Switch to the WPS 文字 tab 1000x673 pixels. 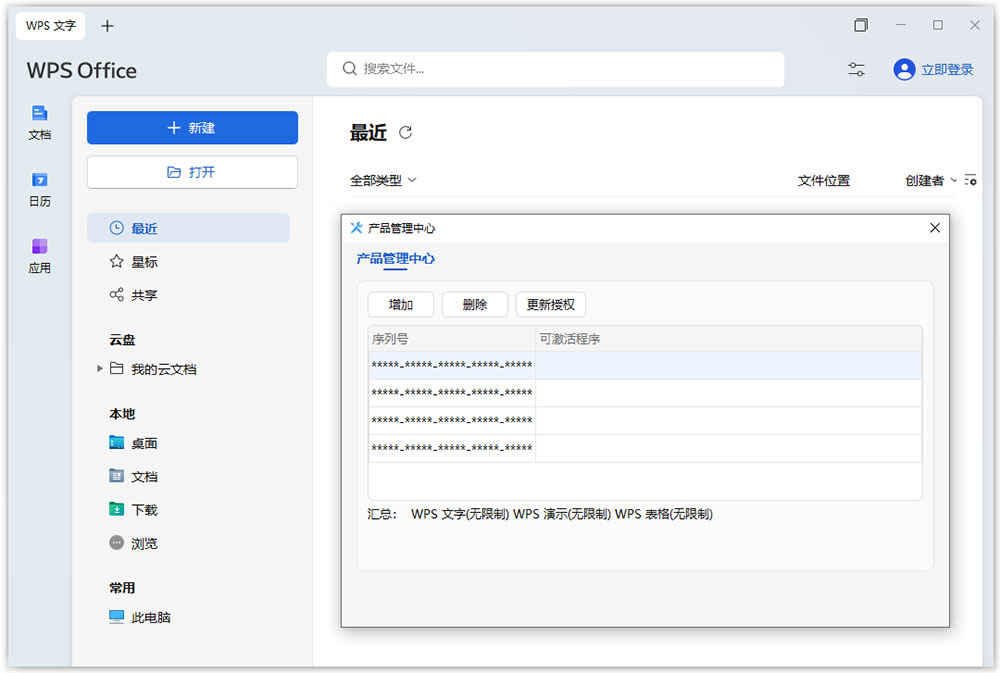pyautogui.click(x=50, y=26)
